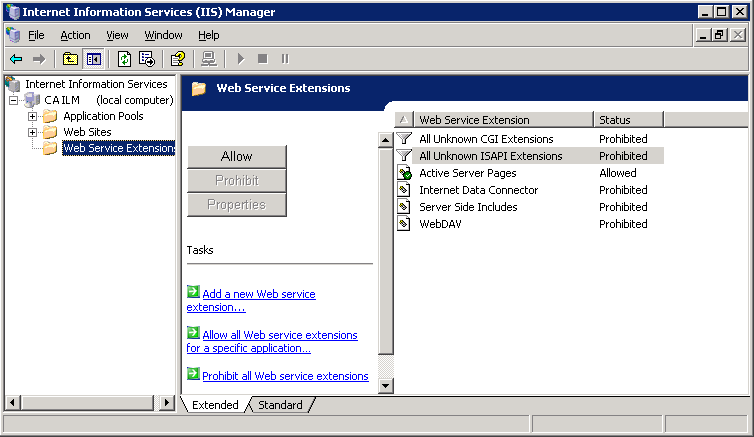
Task: Click the local computer server icon in tree
Action: (x=32, y=100)
